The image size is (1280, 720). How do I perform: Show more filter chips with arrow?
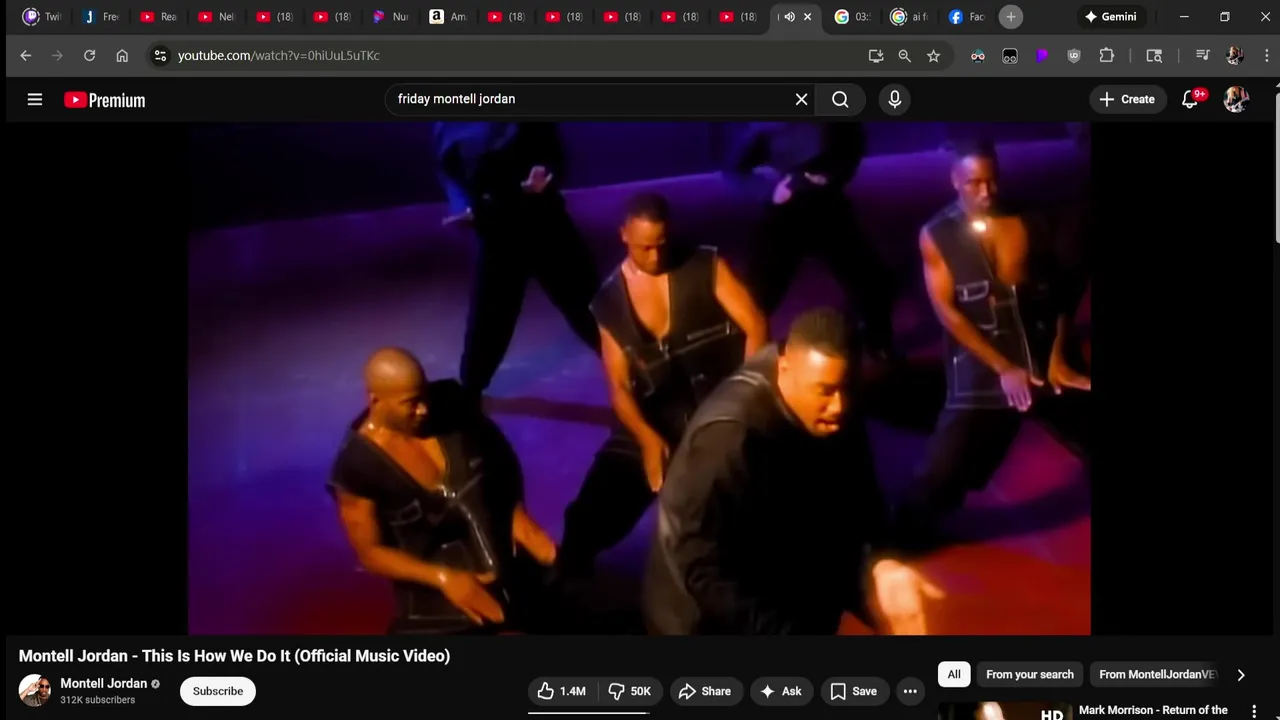pyautogui.click(x=1241, y=675)
